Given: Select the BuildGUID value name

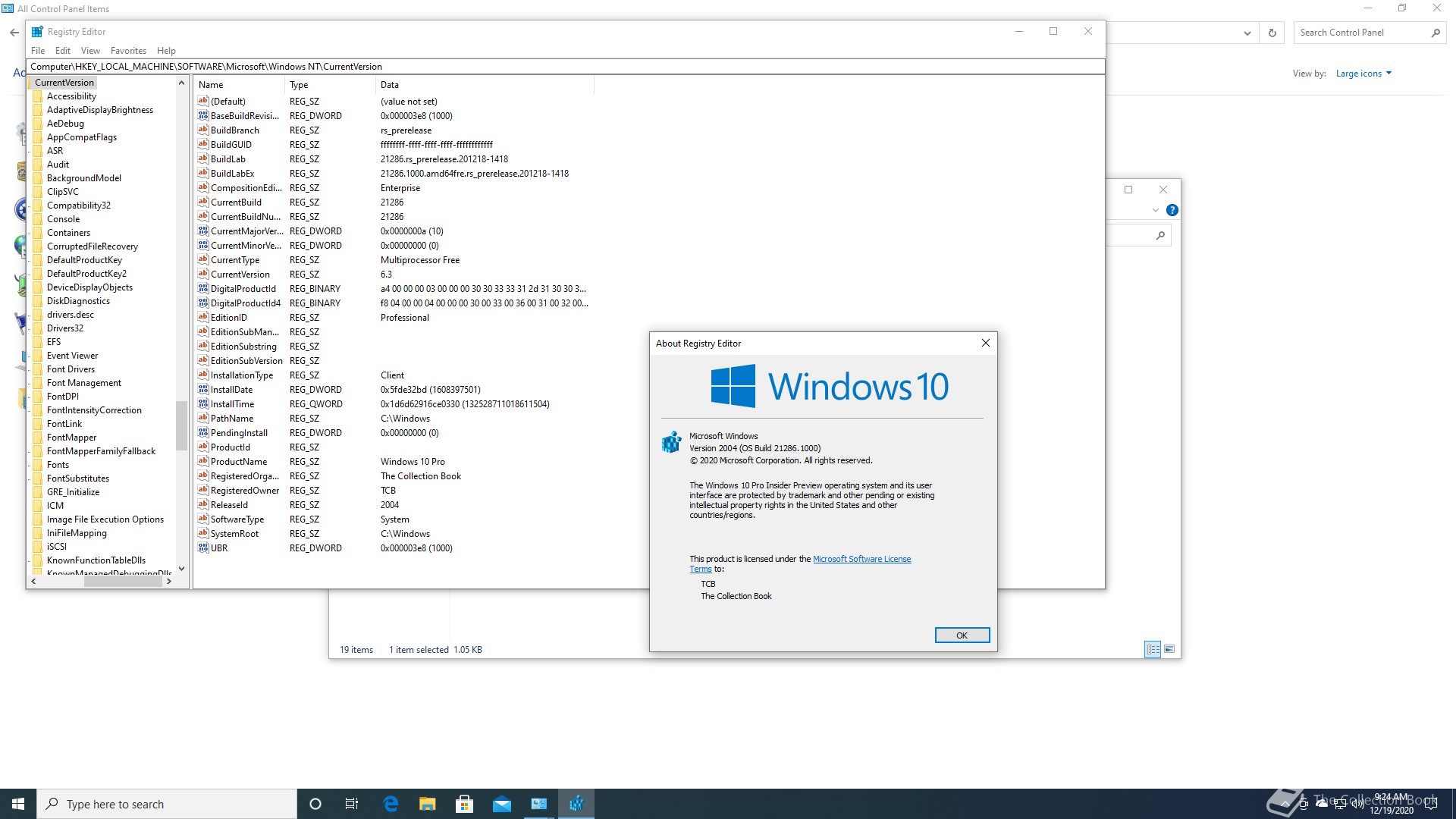Looking at the screenshot, I should 231,145.
